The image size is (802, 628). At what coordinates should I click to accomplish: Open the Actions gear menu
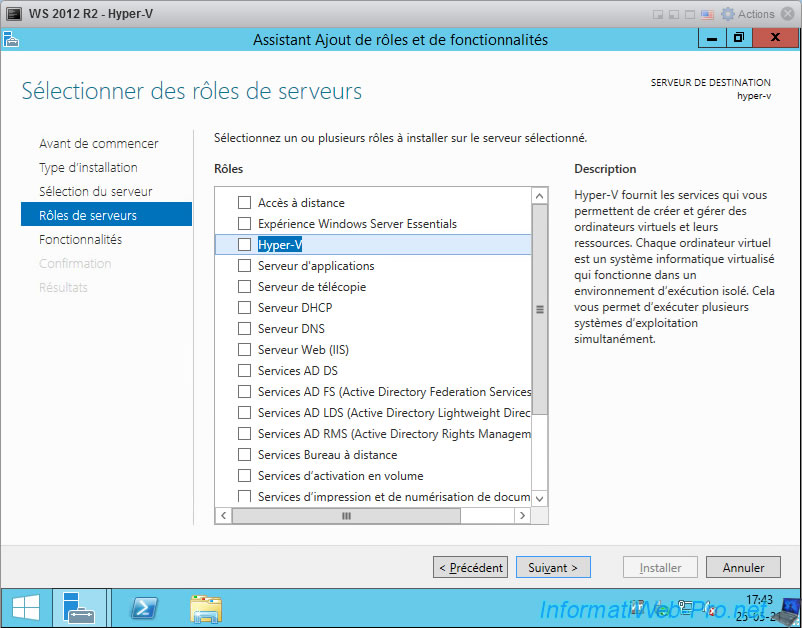point(747,14)
